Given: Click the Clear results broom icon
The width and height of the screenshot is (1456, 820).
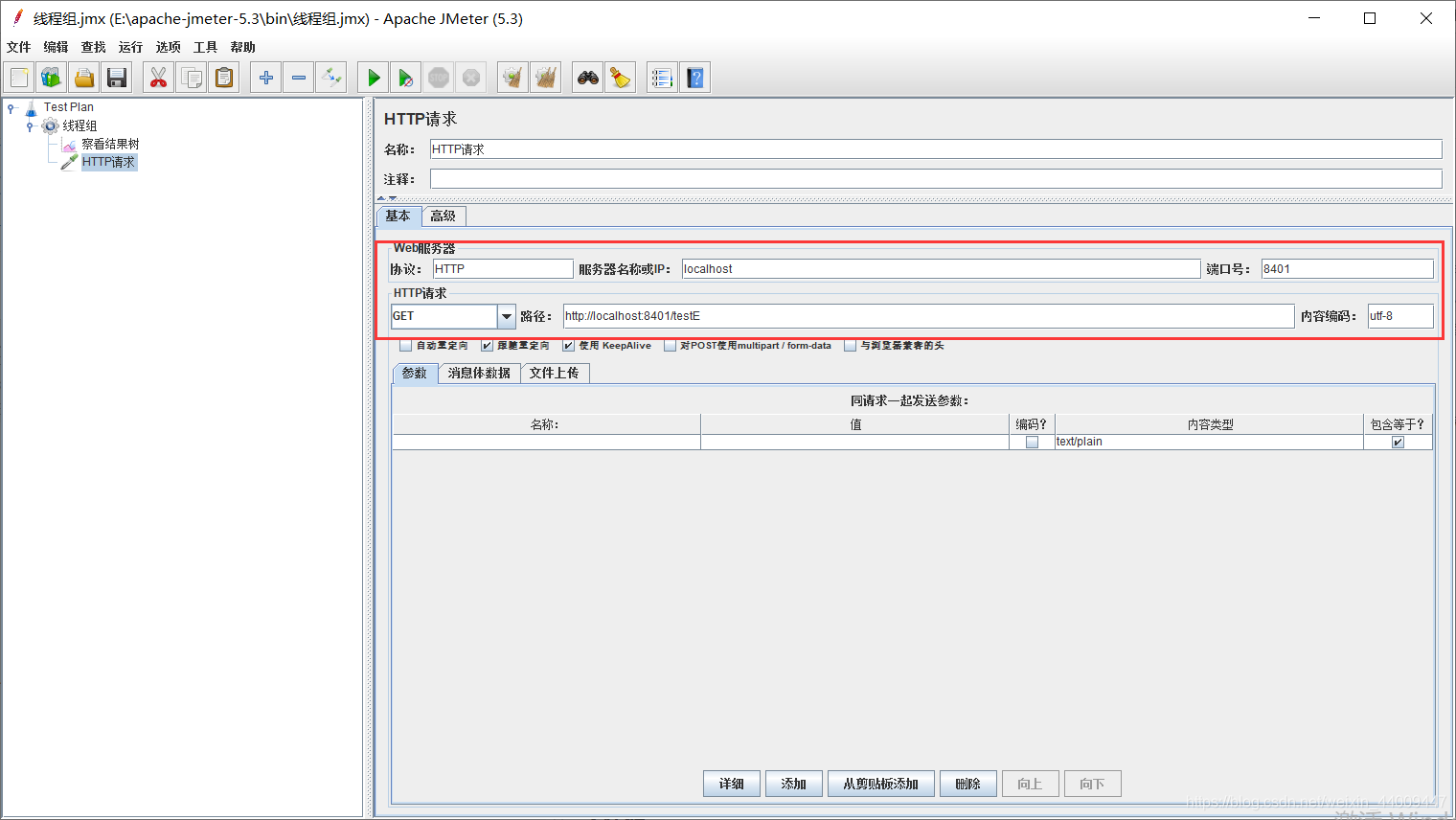Looking at the screenshot, I should coord(513,78).
